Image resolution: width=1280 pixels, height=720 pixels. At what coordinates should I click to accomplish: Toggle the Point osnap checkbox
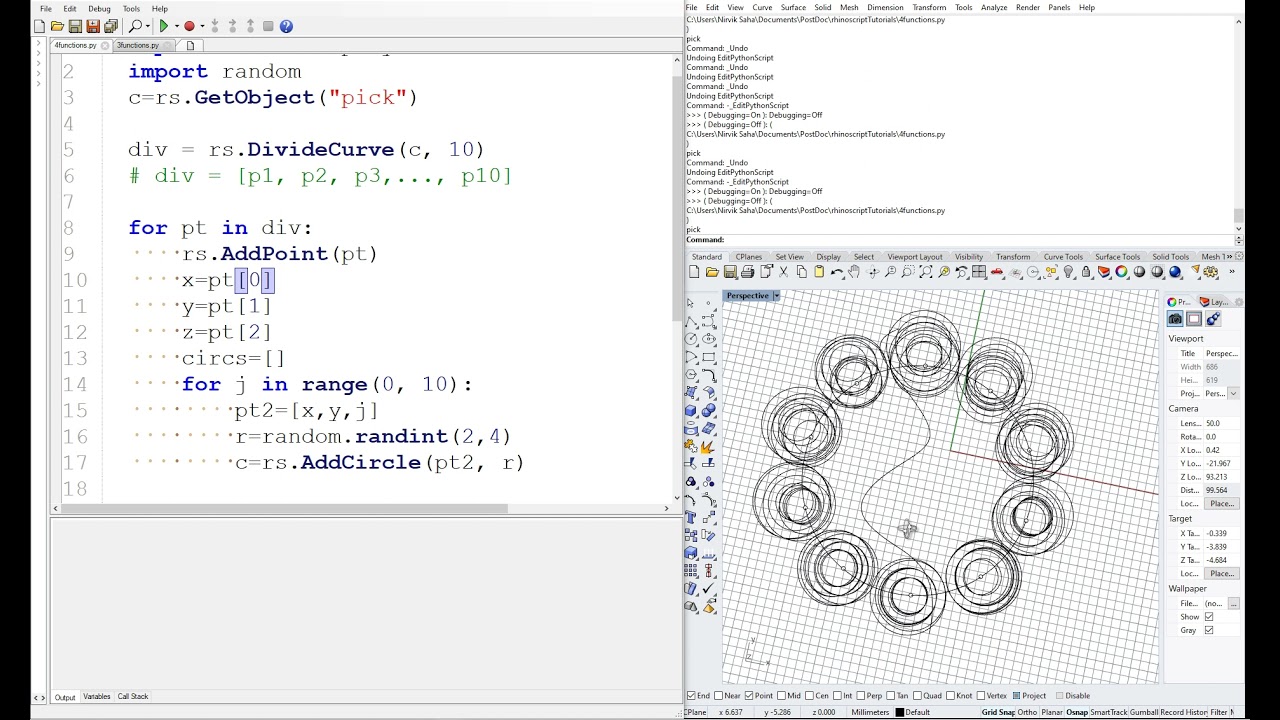click(x=749, y=696)
